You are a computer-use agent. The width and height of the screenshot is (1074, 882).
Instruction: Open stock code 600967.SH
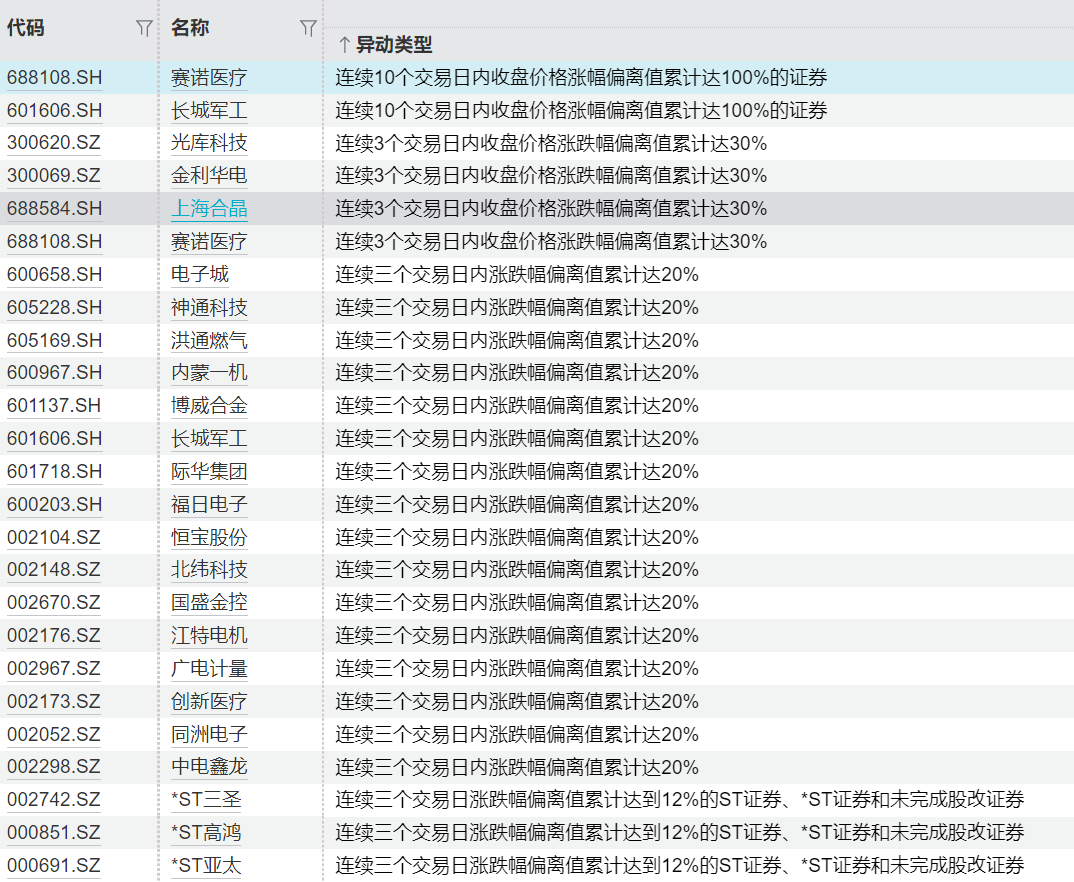point(54,373)
